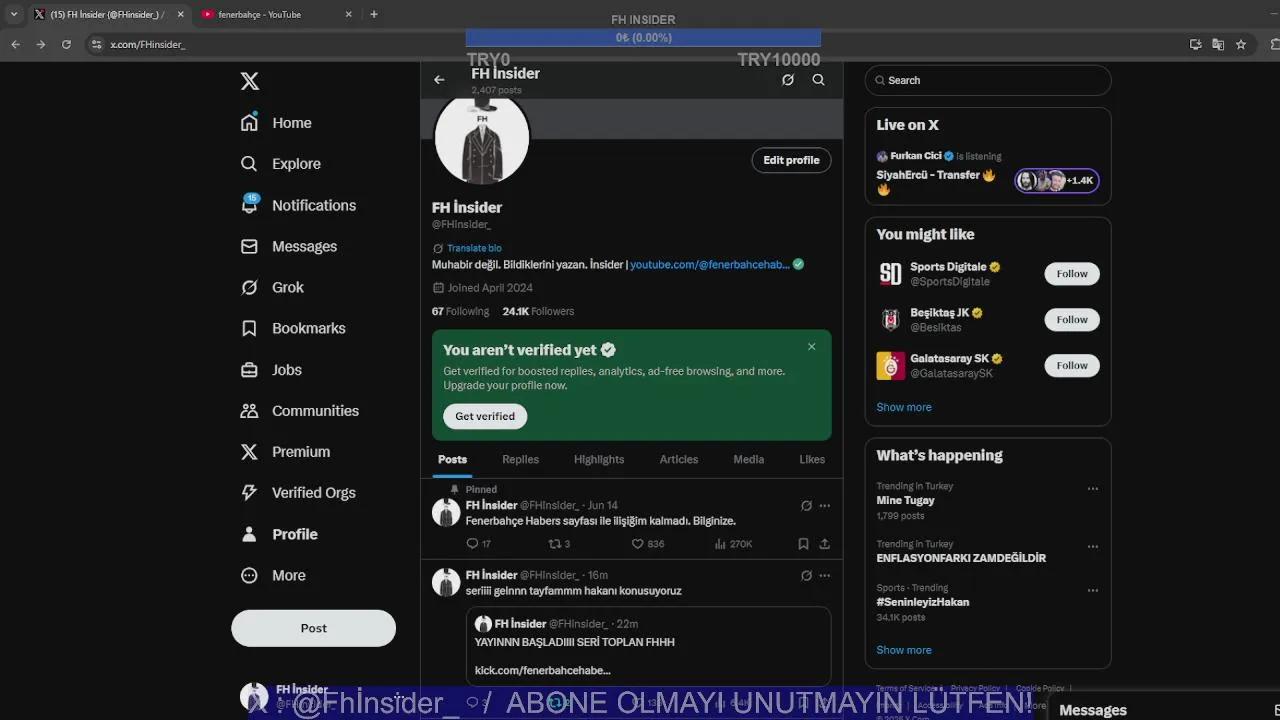Like the pinned Fenerbahçe Habers post

(x=638, y=544)
